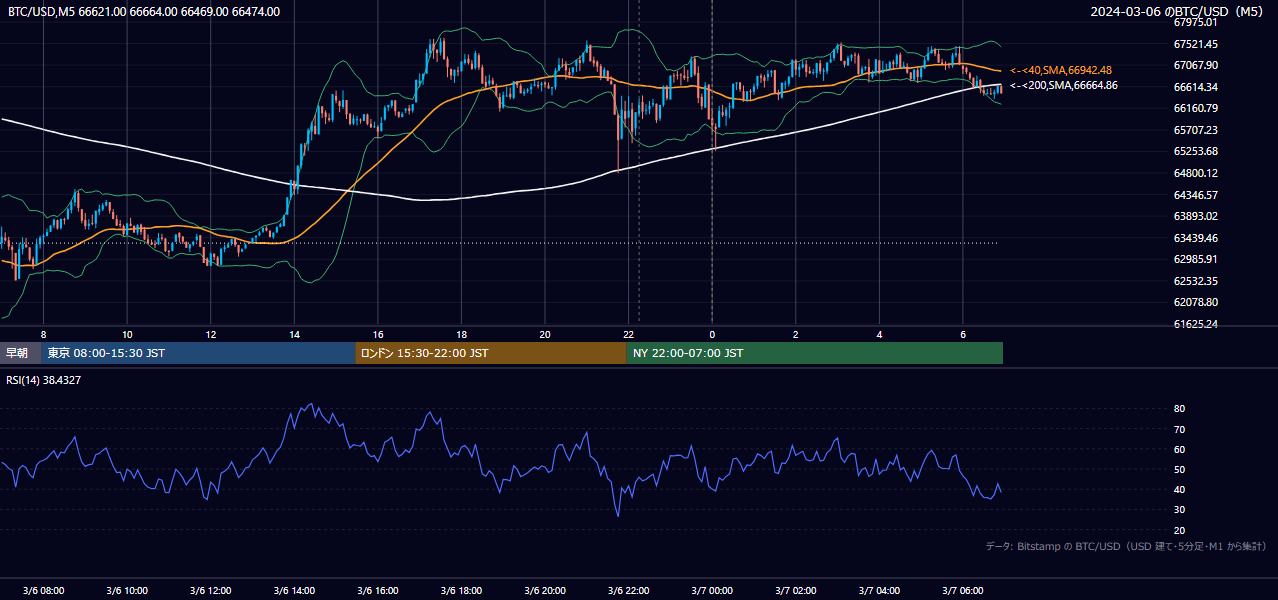
Task: Click the orange 40 SMA 66942.48 label
Action: [1061, 70]
